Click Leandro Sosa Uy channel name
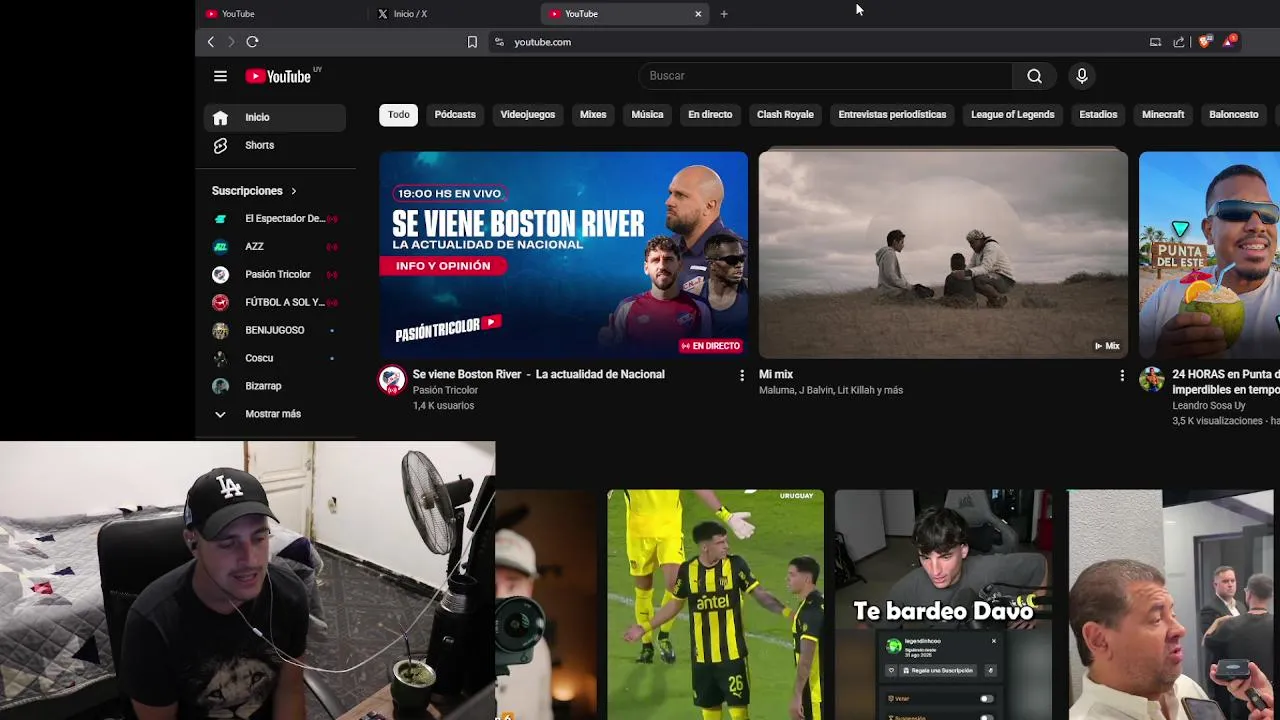 pos(1209,406)
